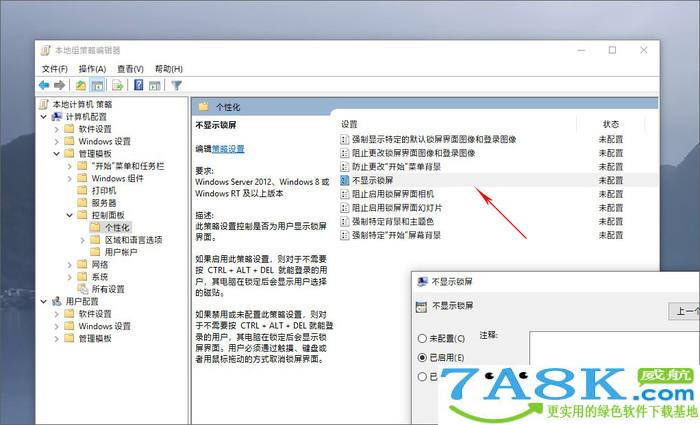Maximize the 本地组策略编辑器 window
The width and height of the screenshot is (700, 425).
(x=612, y=50)
